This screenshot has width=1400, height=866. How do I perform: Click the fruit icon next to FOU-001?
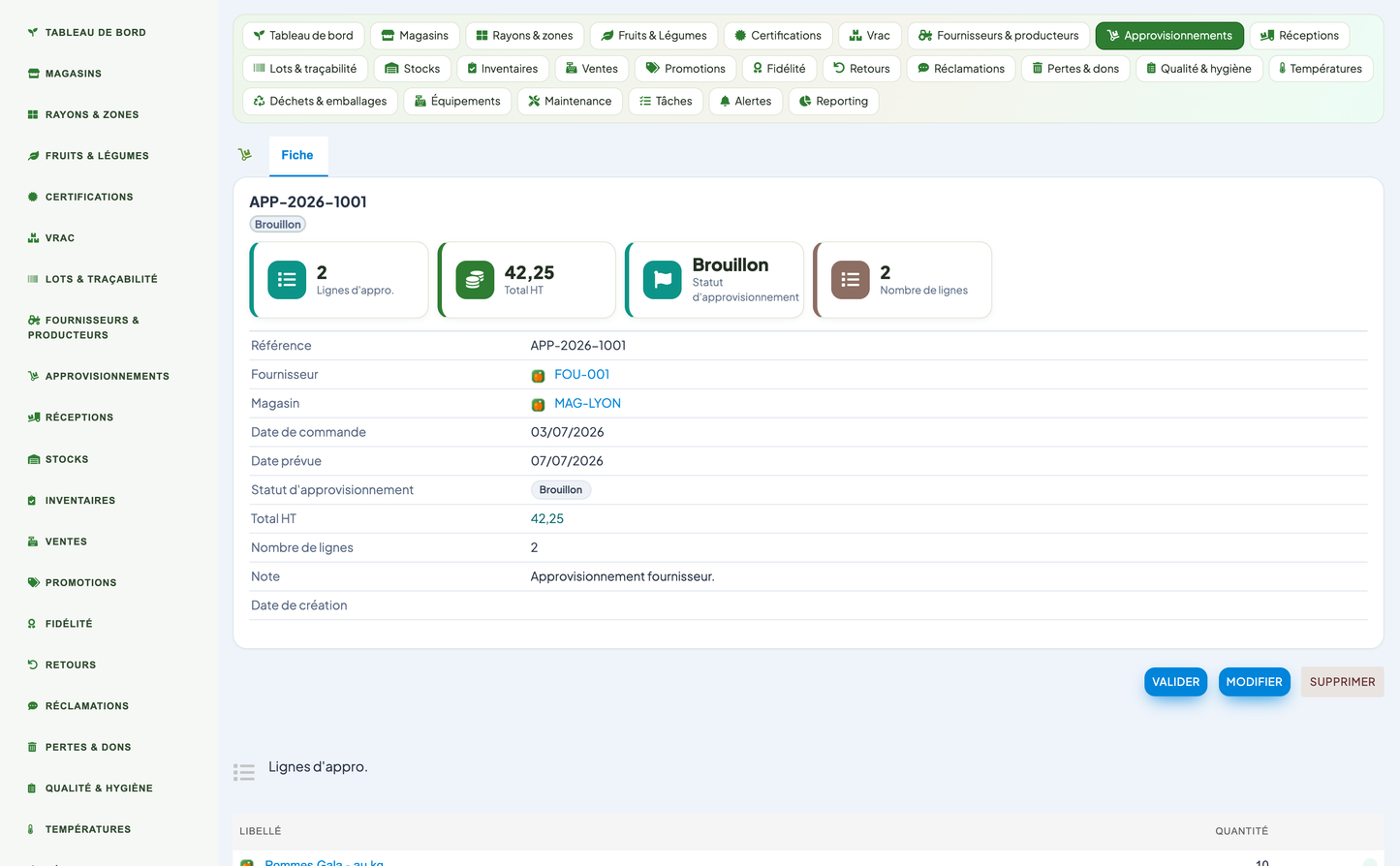tap(538, 376)
